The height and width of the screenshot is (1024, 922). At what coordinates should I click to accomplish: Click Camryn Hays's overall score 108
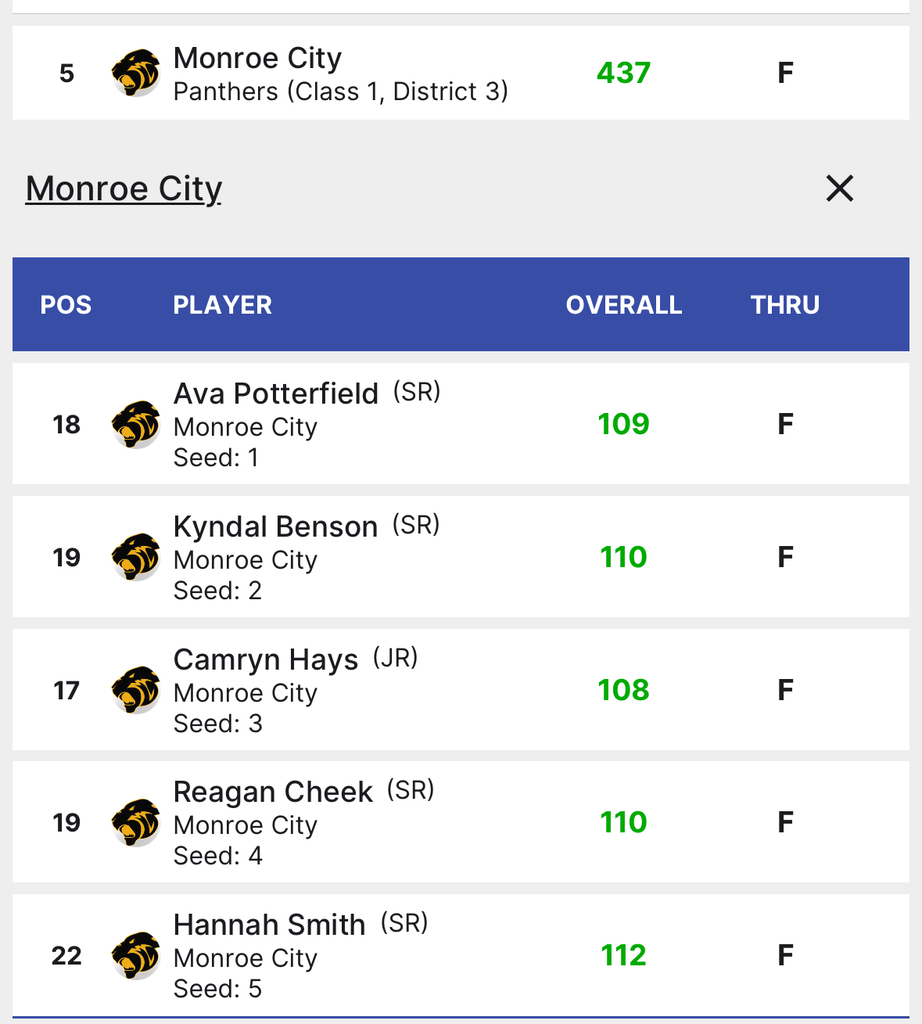623,690
